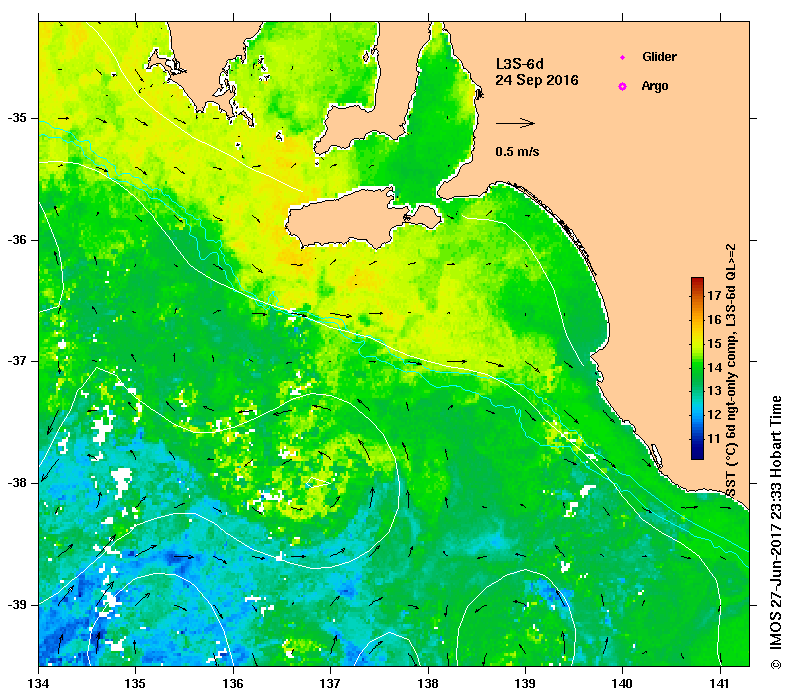
Task: Select the 'L3S-6d' product label
Action: pos(520,64)
